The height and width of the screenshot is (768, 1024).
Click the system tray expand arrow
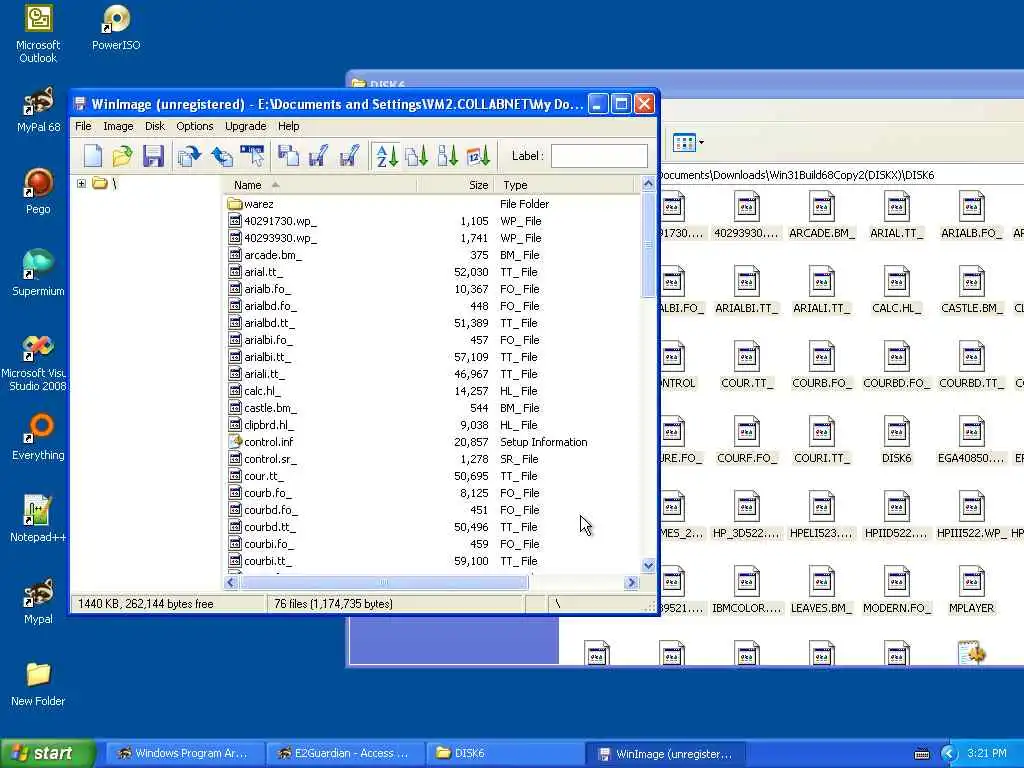point(949,754)
